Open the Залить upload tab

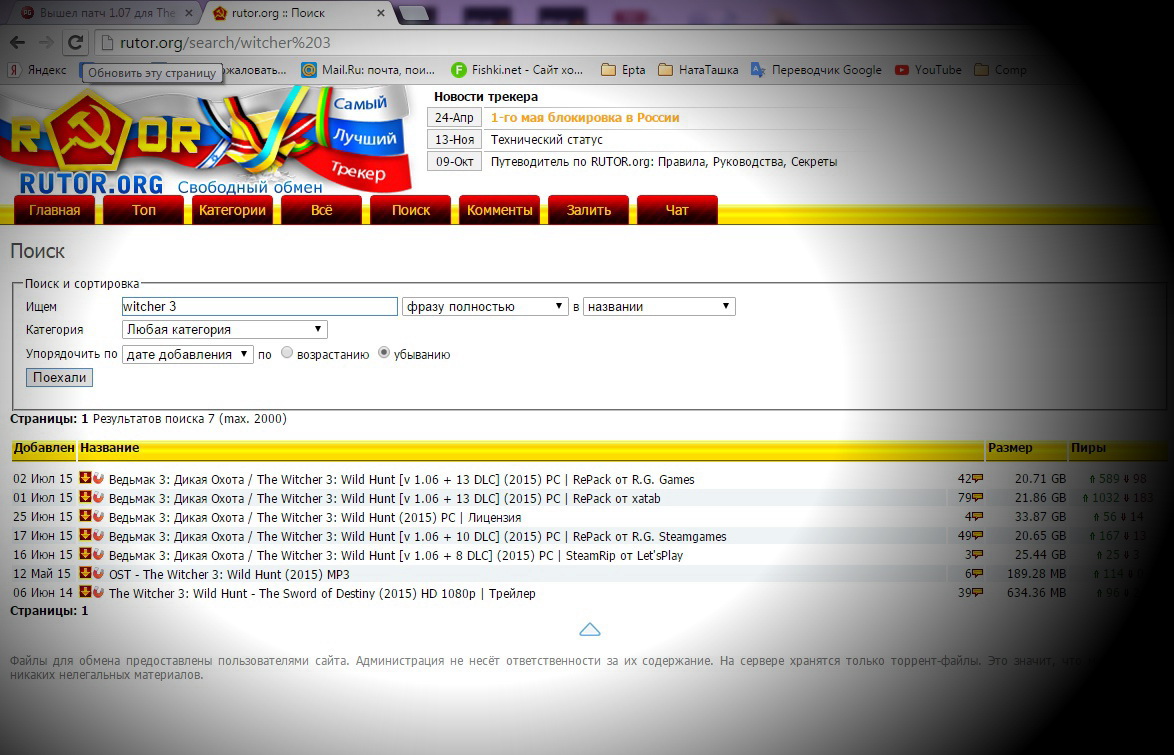(588, 210)
